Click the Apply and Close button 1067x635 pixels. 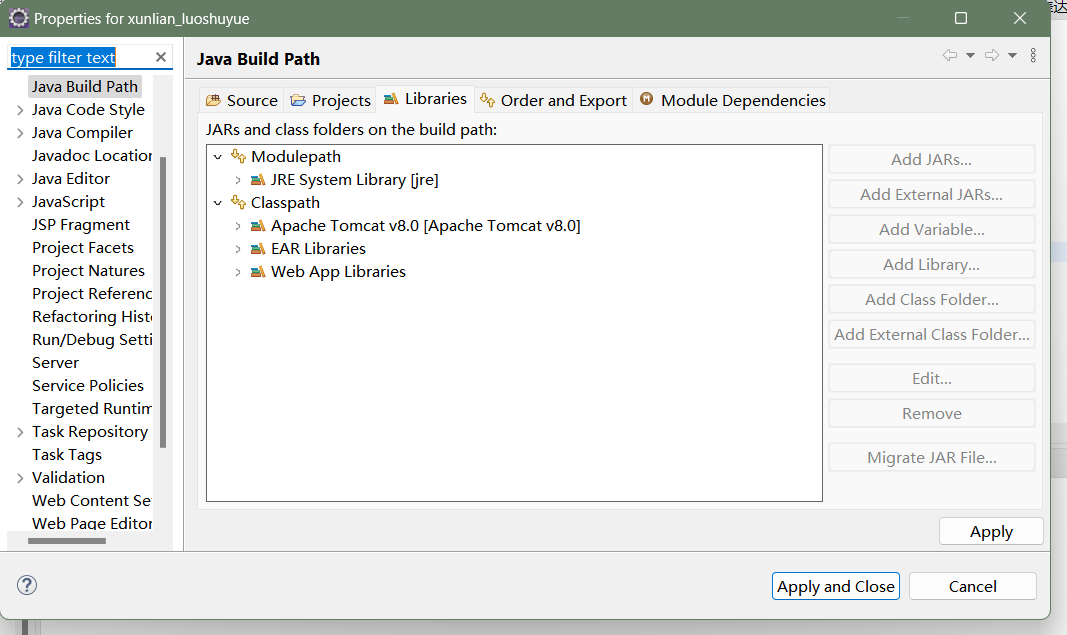pyautogui.click(x=835, y=586)
